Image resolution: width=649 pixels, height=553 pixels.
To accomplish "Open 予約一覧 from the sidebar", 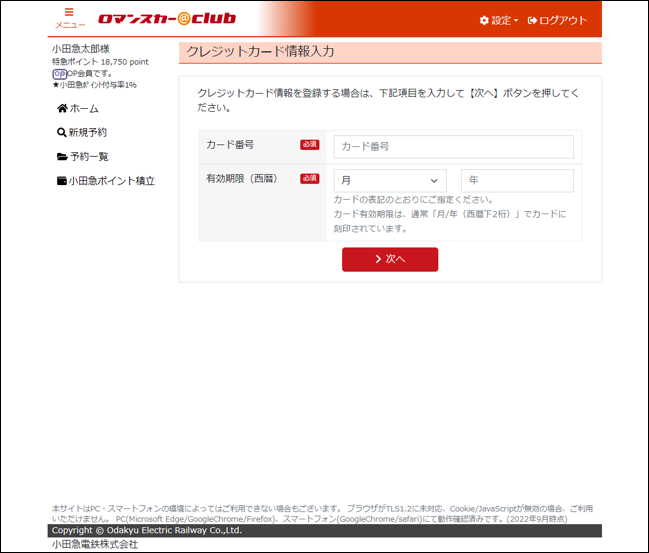I will (89, 157).
